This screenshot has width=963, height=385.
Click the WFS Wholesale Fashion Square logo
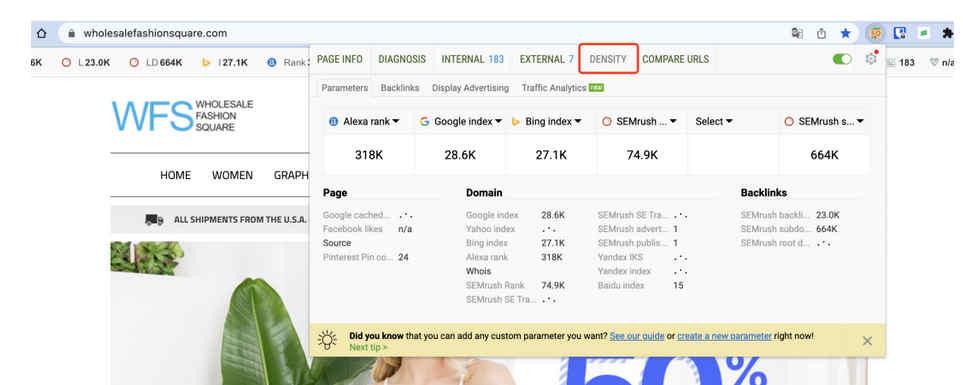[182, 115]
